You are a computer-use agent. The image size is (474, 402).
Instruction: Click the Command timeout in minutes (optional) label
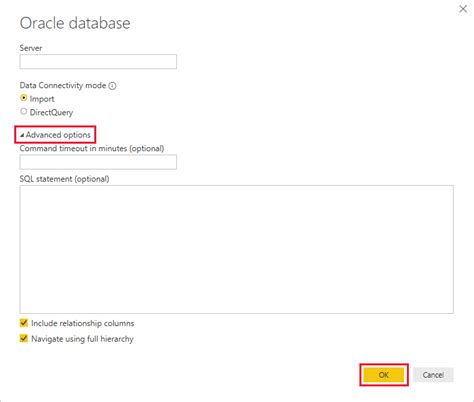92,148
